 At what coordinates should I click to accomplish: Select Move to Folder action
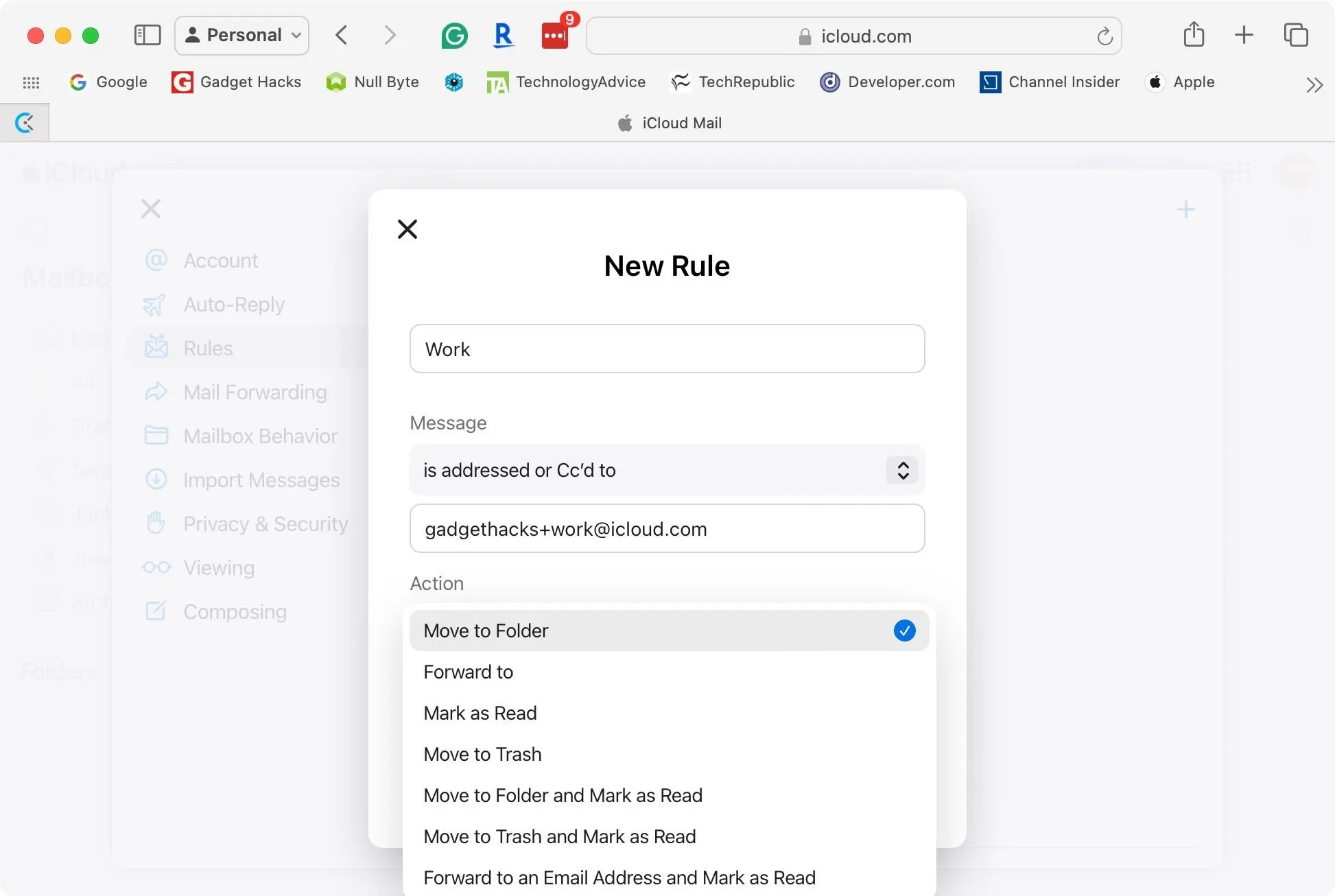pos(669,630)
